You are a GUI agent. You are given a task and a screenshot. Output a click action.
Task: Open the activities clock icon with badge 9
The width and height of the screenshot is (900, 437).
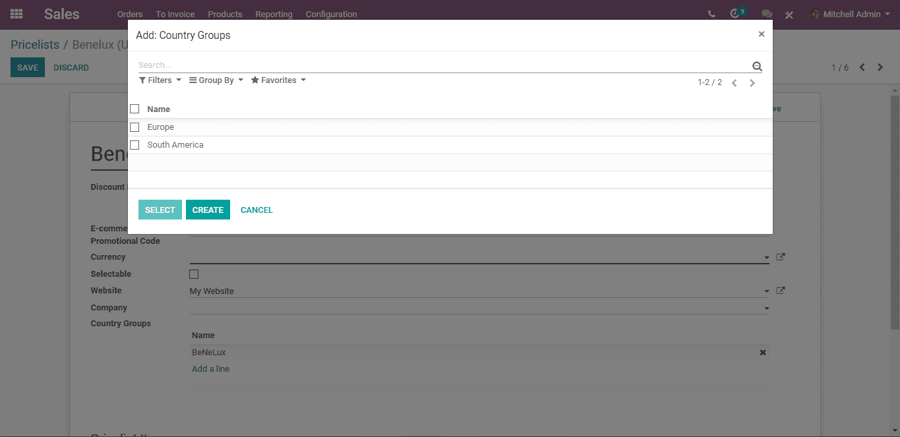[x=737, y=13]
